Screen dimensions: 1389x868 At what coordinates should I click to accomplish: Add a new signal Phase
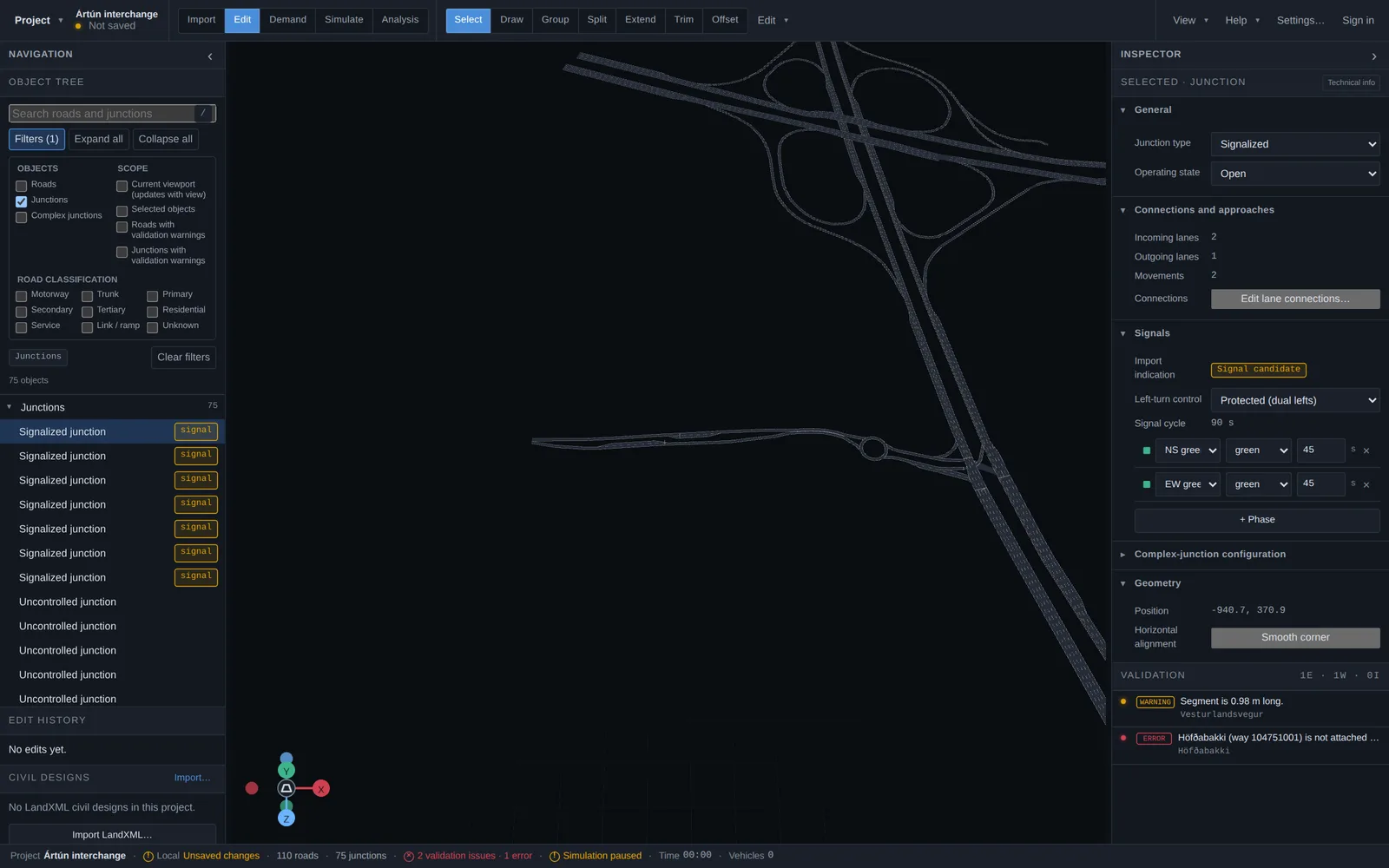click(x=1257, y=520)
